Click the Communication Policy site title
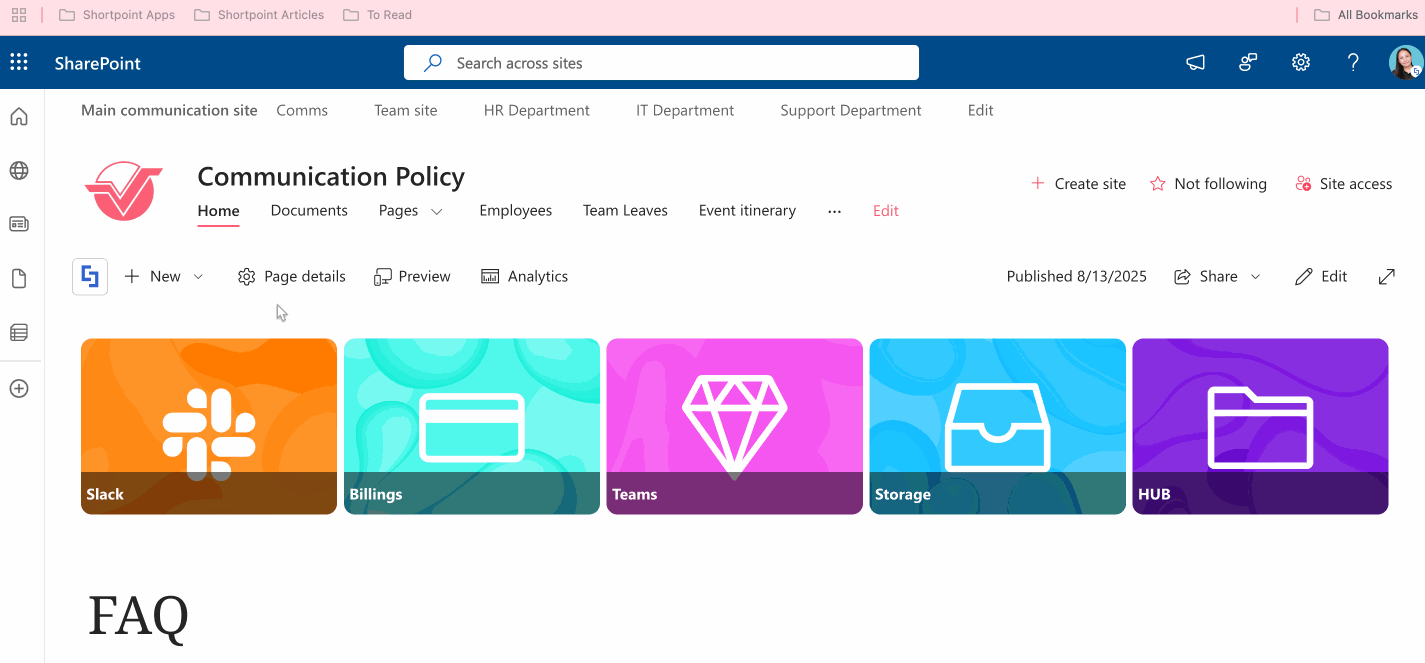This screenshot has height=663, width=1425. pos(331,177)
